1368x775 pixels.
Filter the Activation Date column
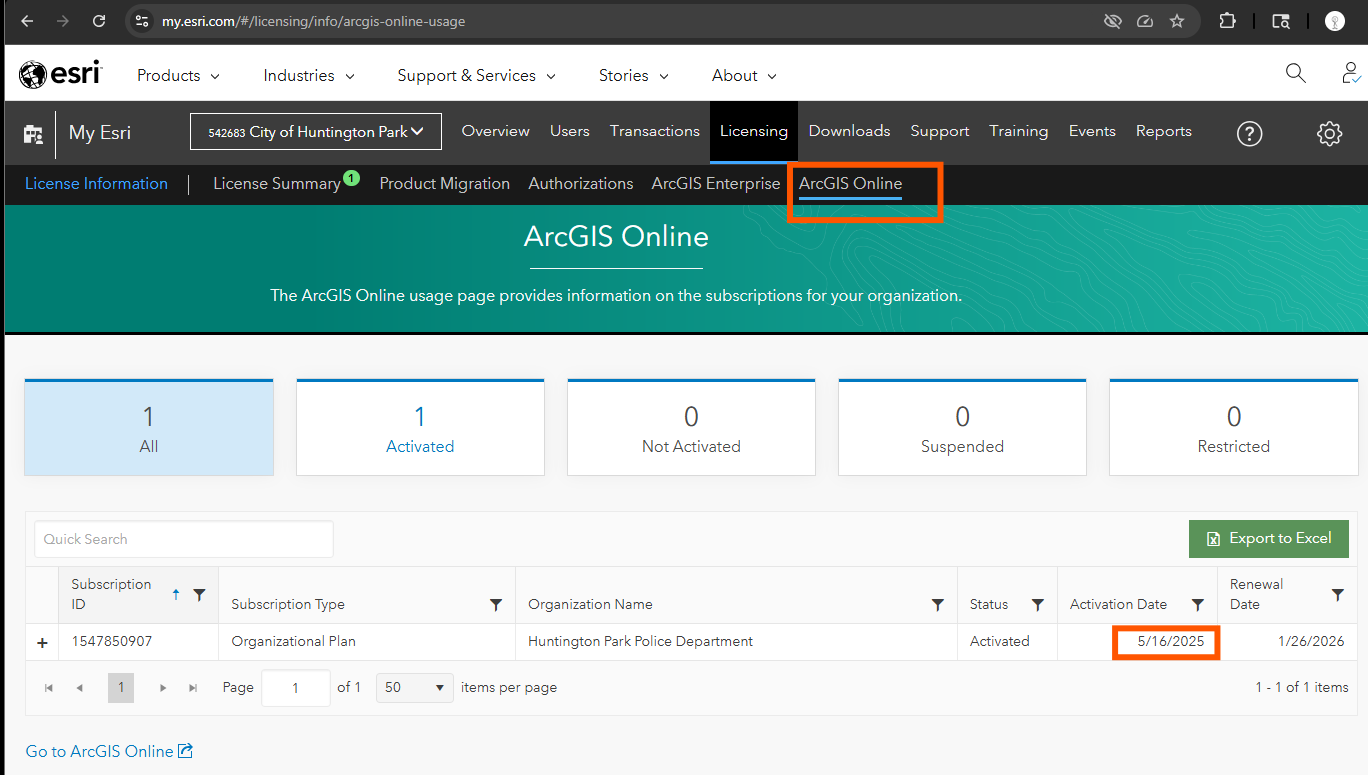(x=1197, y=604)
